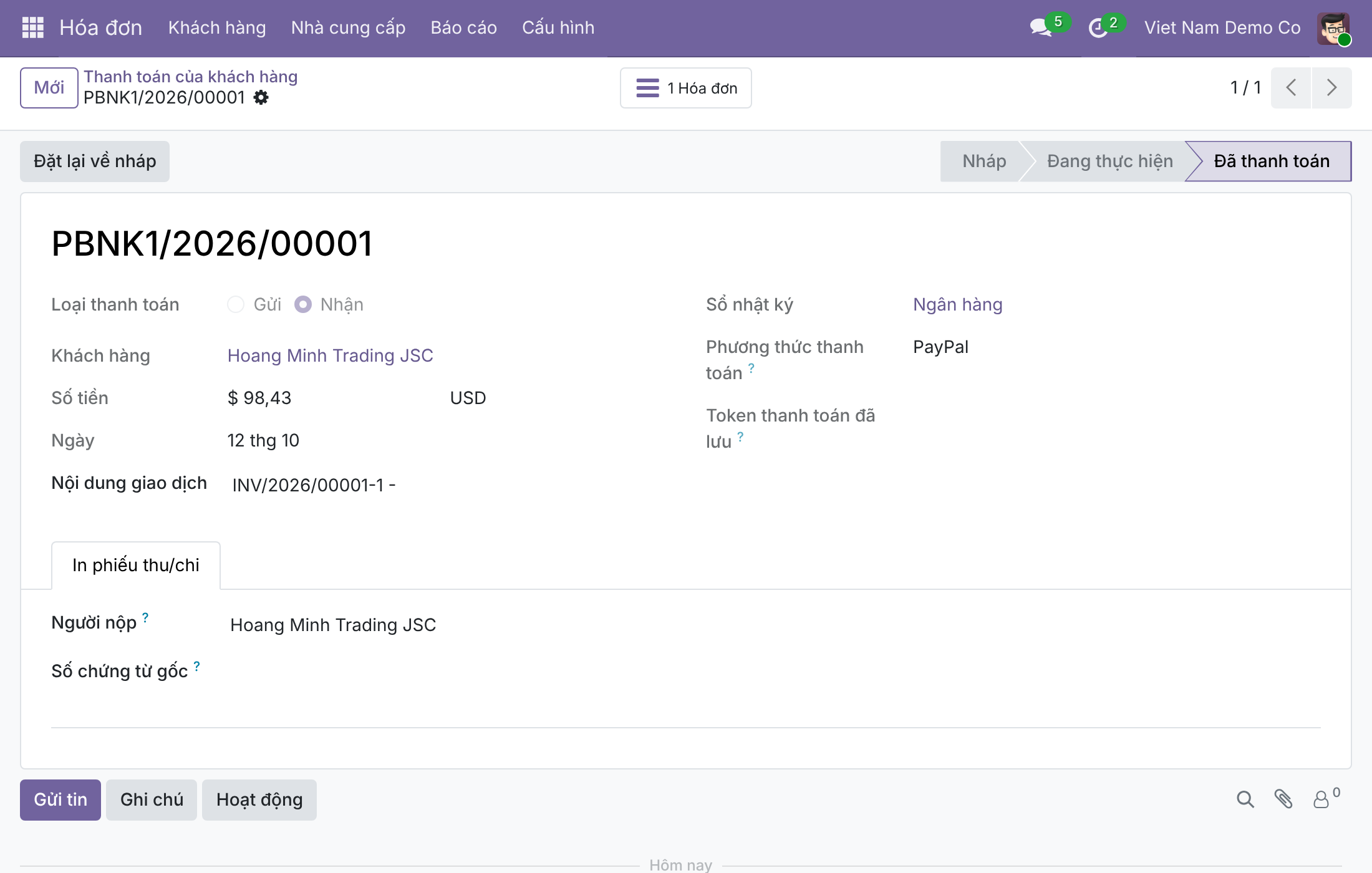Screen dimensions: 1372x873
Task: Click the Mới button
Action: coord(49,87)
